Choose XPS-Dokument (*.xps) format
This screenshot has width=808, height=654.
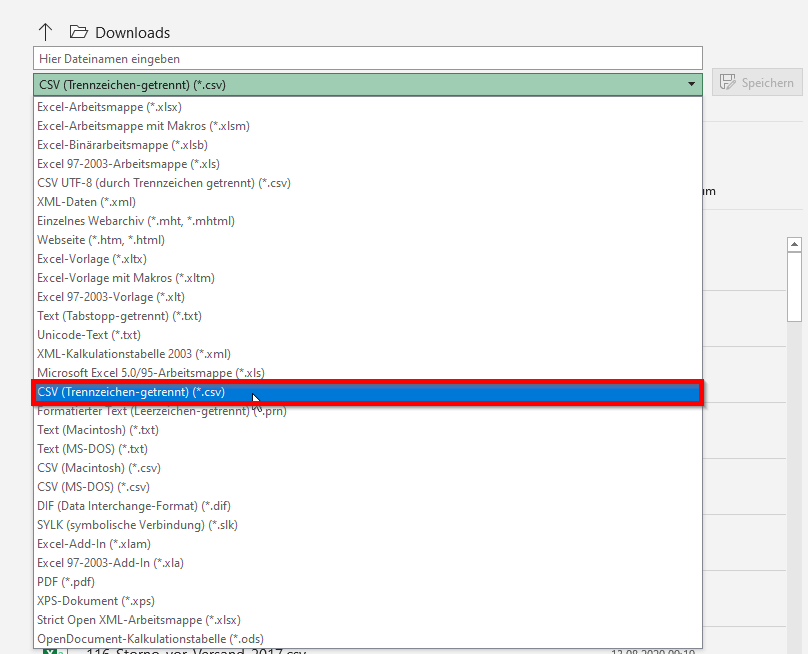point(367,601)
